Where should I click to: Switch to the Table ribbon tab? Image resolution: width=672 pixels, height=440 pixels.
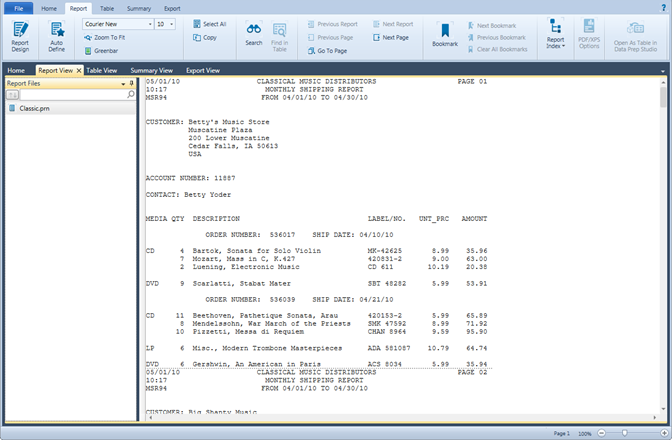(106, 7)
